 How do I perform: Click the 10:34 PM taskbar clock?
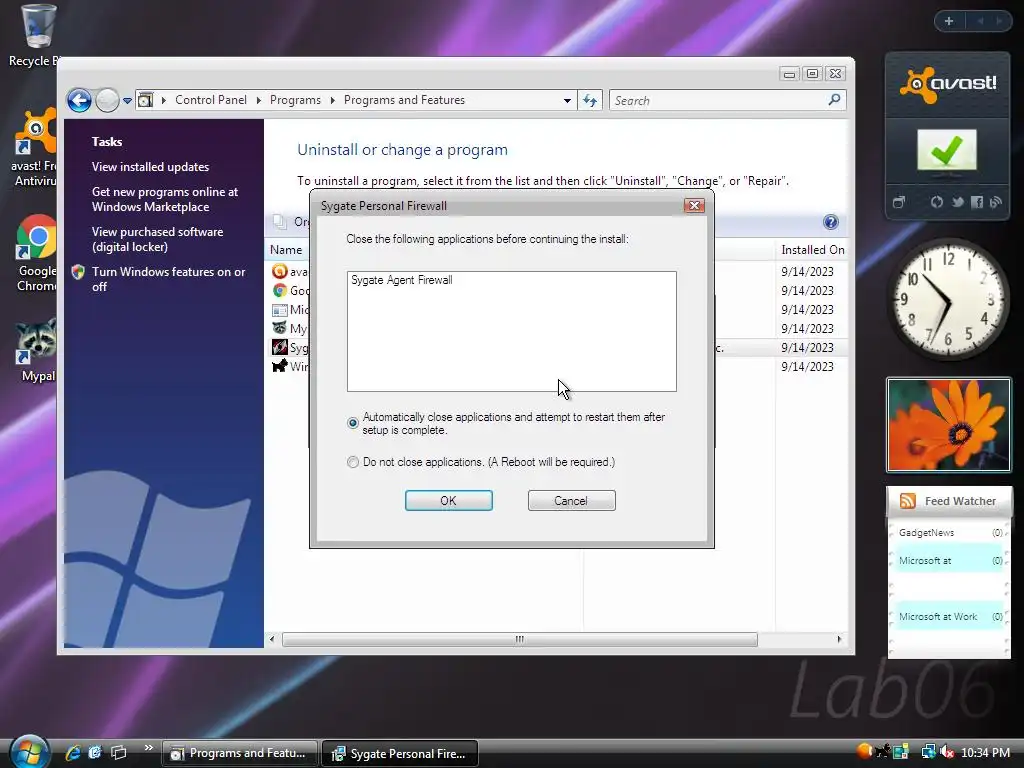click(985, 753)
